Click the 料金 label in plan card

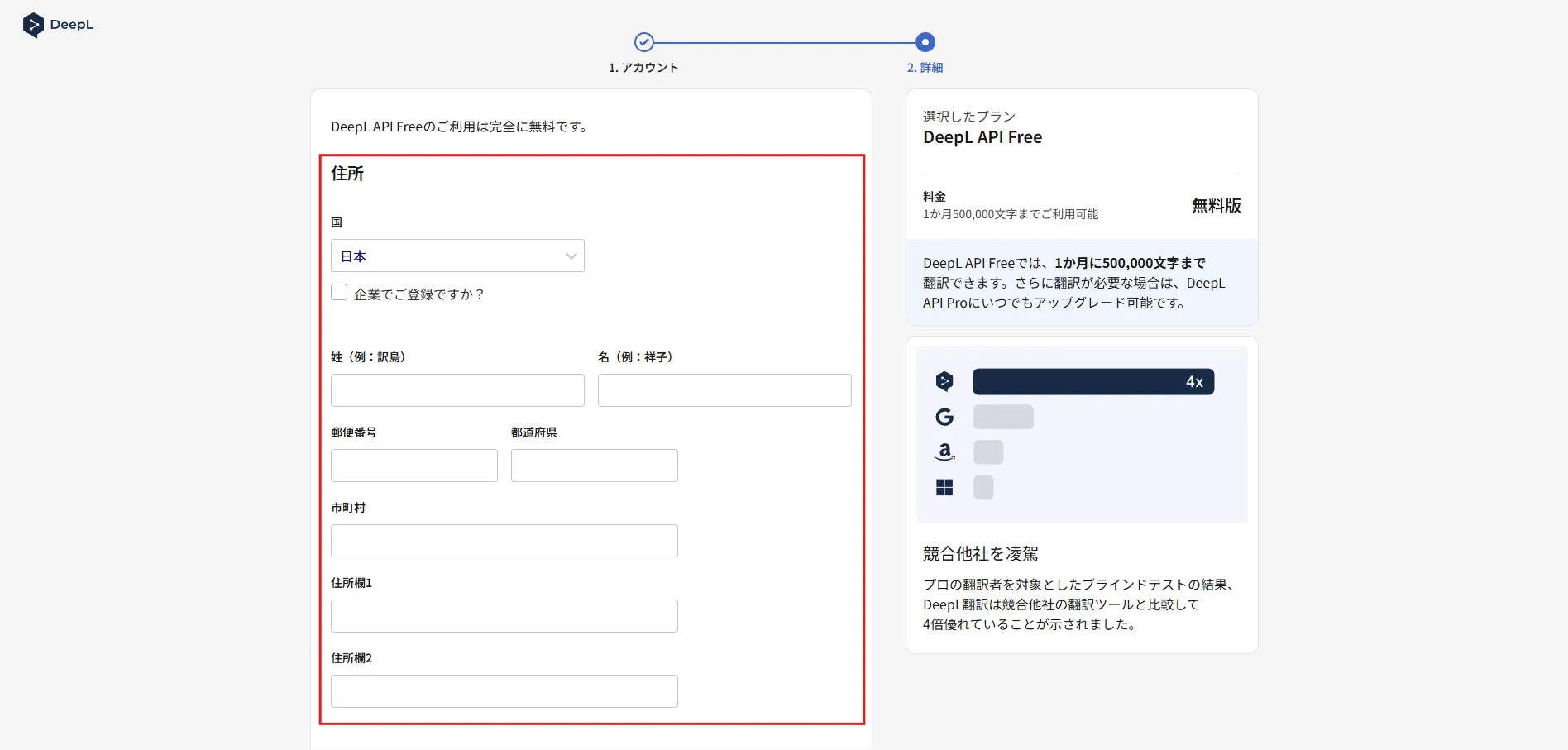pyautogui.click(x=935, y=197)
